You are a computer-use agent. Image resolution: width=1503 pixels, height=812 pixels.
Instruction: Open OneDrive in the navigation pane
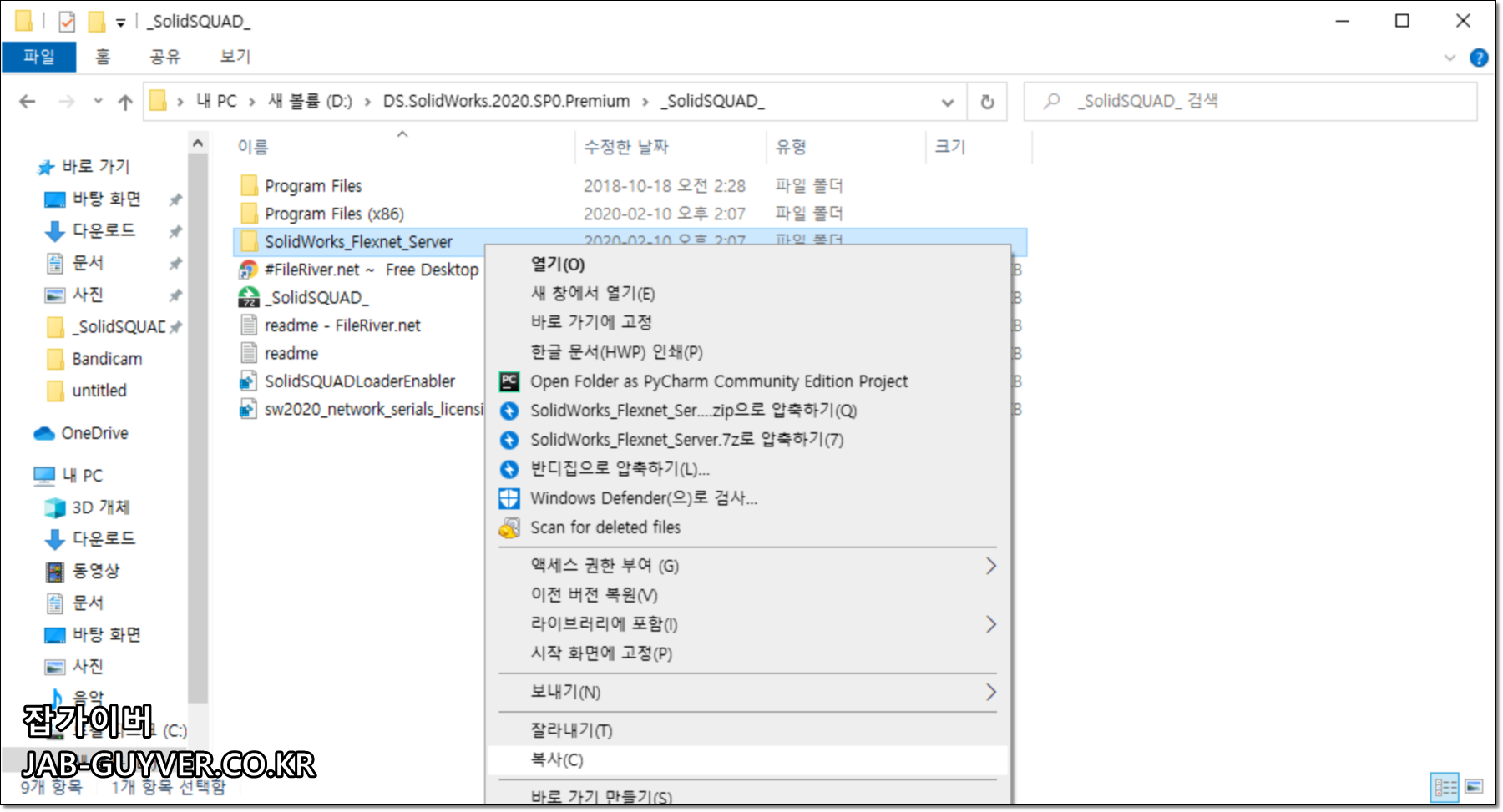point(81,433)
